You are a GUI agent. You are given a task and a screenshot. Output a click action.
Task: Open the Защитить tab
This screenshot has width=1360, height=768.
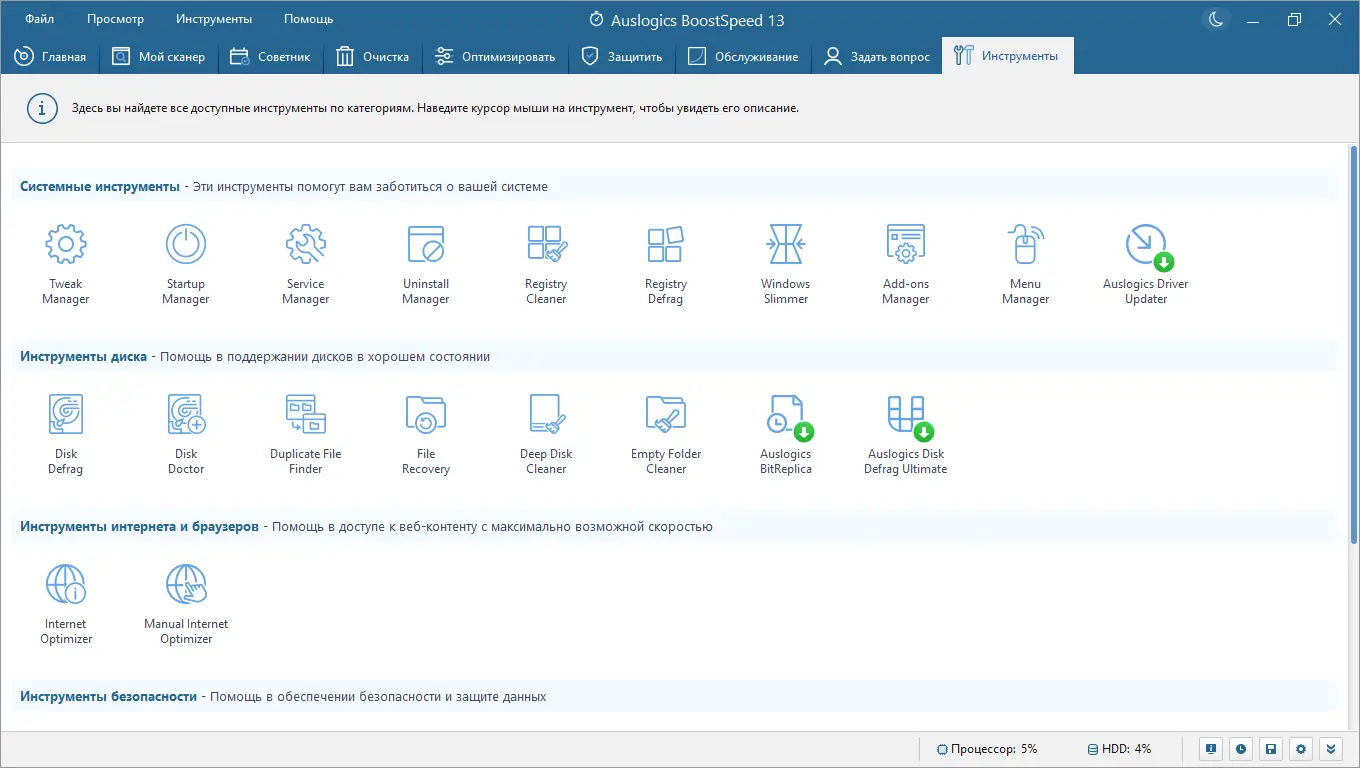tap(622, 57)
